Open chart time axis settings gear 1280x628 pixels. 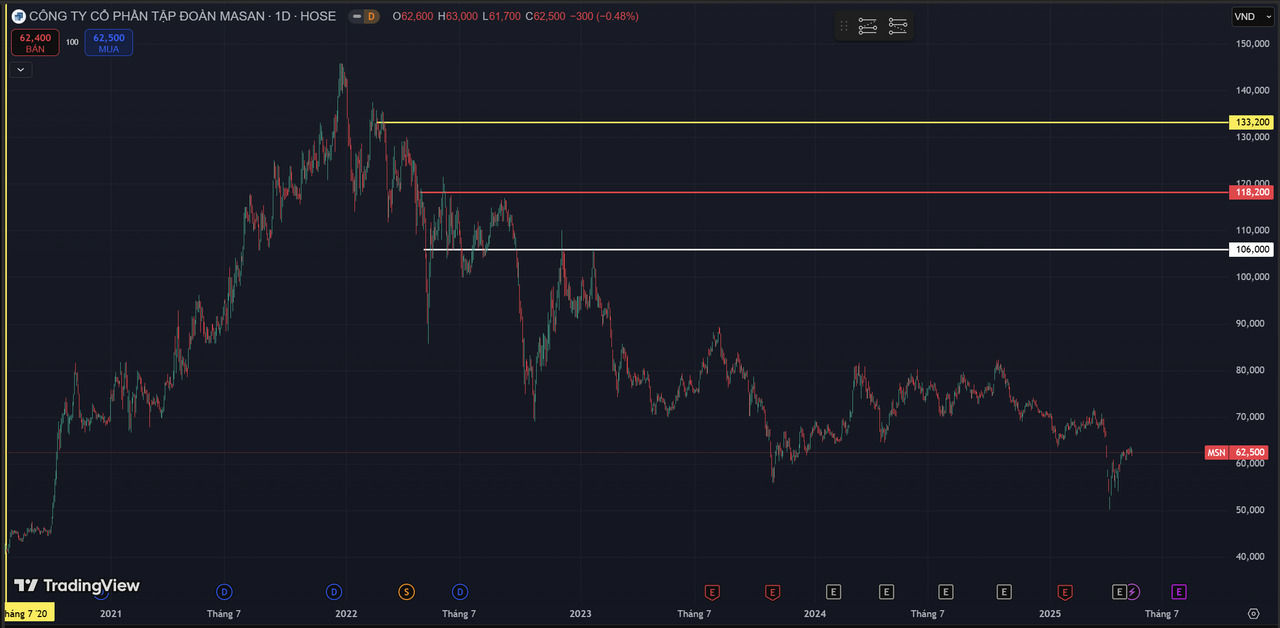1253,613
